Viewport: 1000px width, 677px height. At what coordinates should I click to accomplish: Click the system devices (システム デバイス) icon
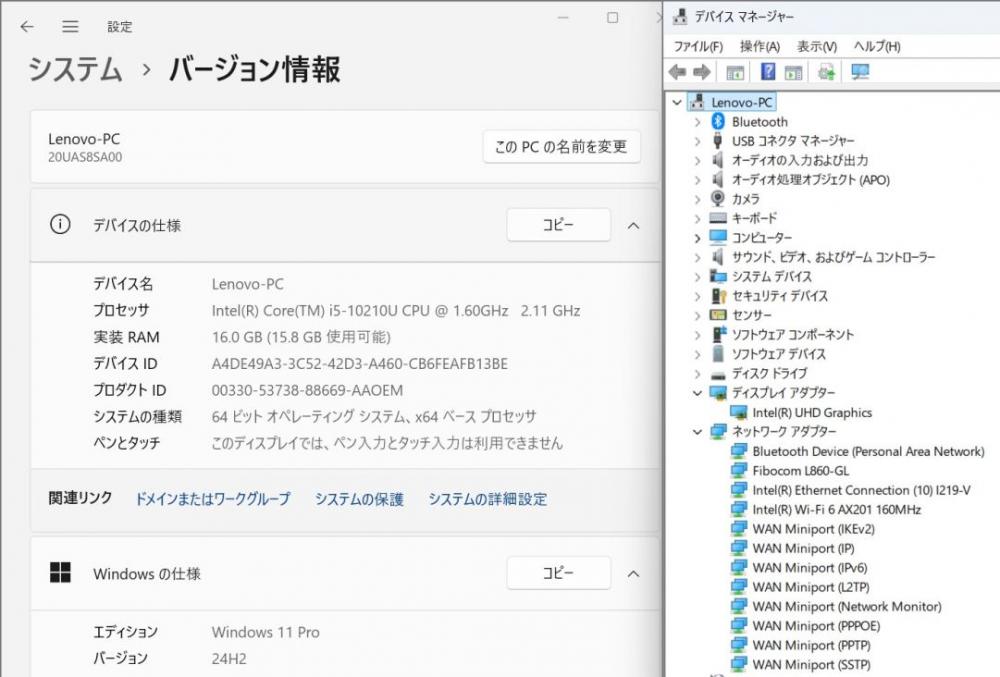click(x=718, y=276)
